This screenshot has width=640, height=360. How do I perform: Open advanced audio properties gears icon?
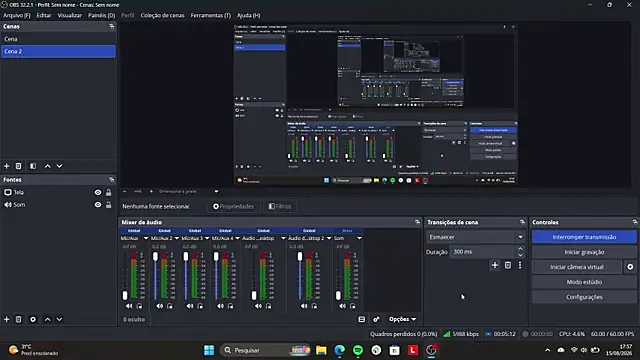pyautogui.click(x=376, y=319)
